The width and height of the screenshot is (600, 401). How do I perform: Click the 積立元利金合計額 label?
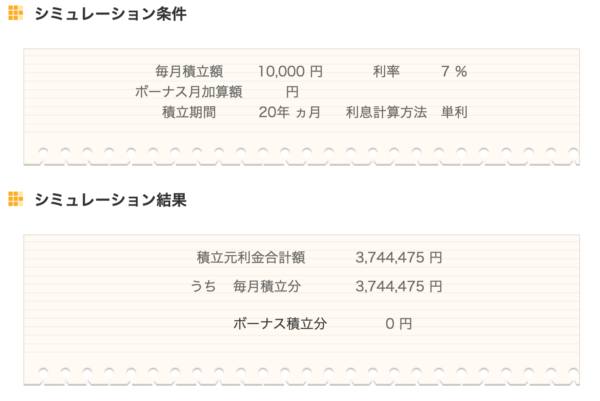click(x=251, y=257)
